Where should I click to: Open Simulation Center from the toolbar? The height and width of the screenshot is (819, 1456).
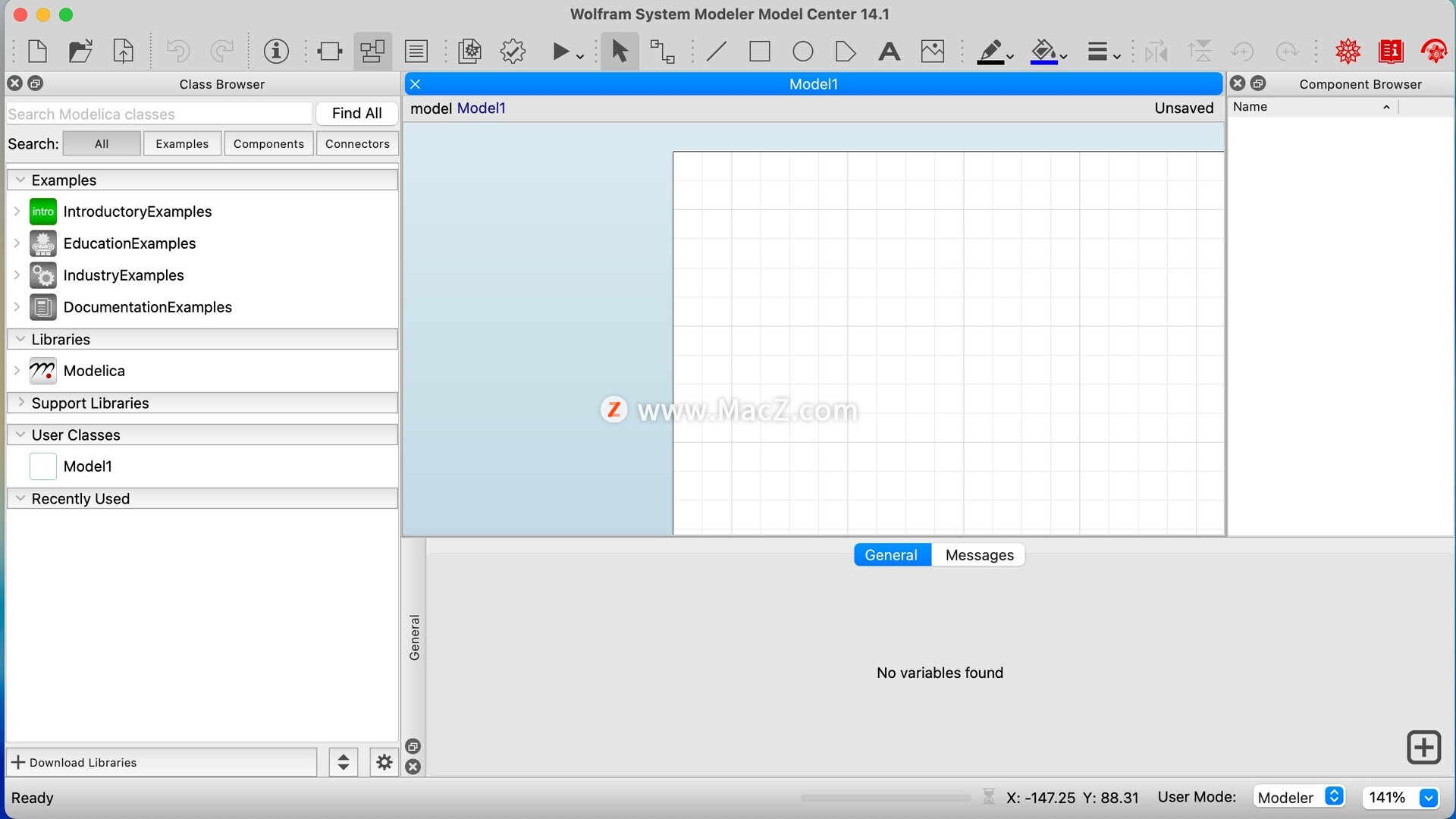[470, 52]
